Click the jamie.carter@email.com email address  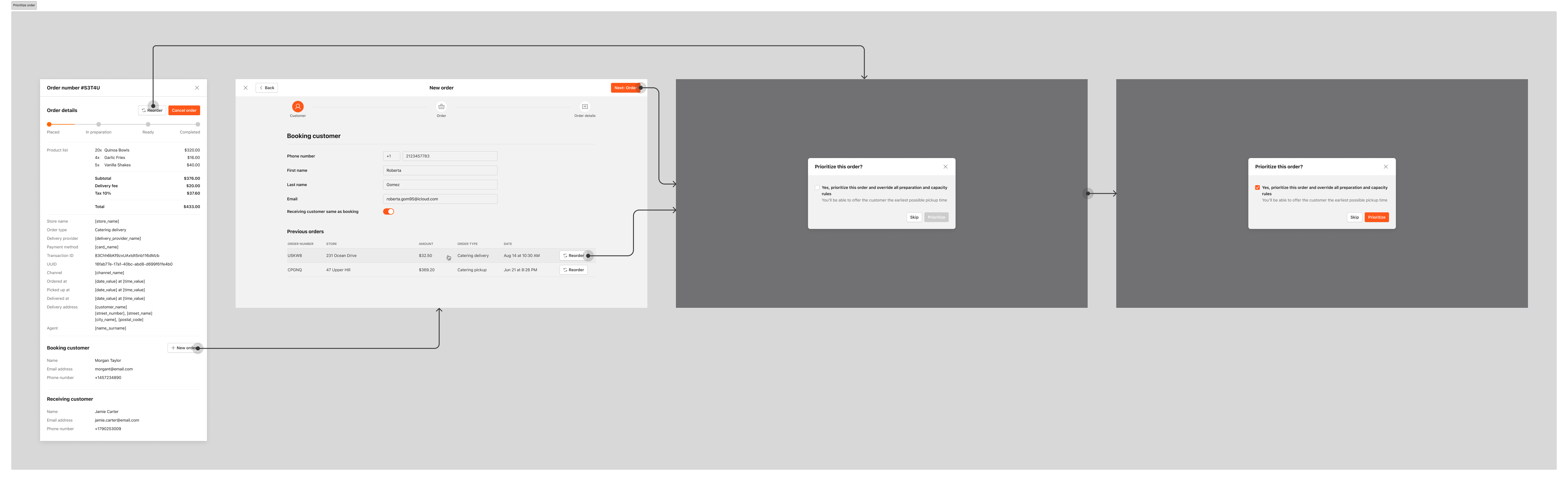pyautogui.click(x=117, y=420)
